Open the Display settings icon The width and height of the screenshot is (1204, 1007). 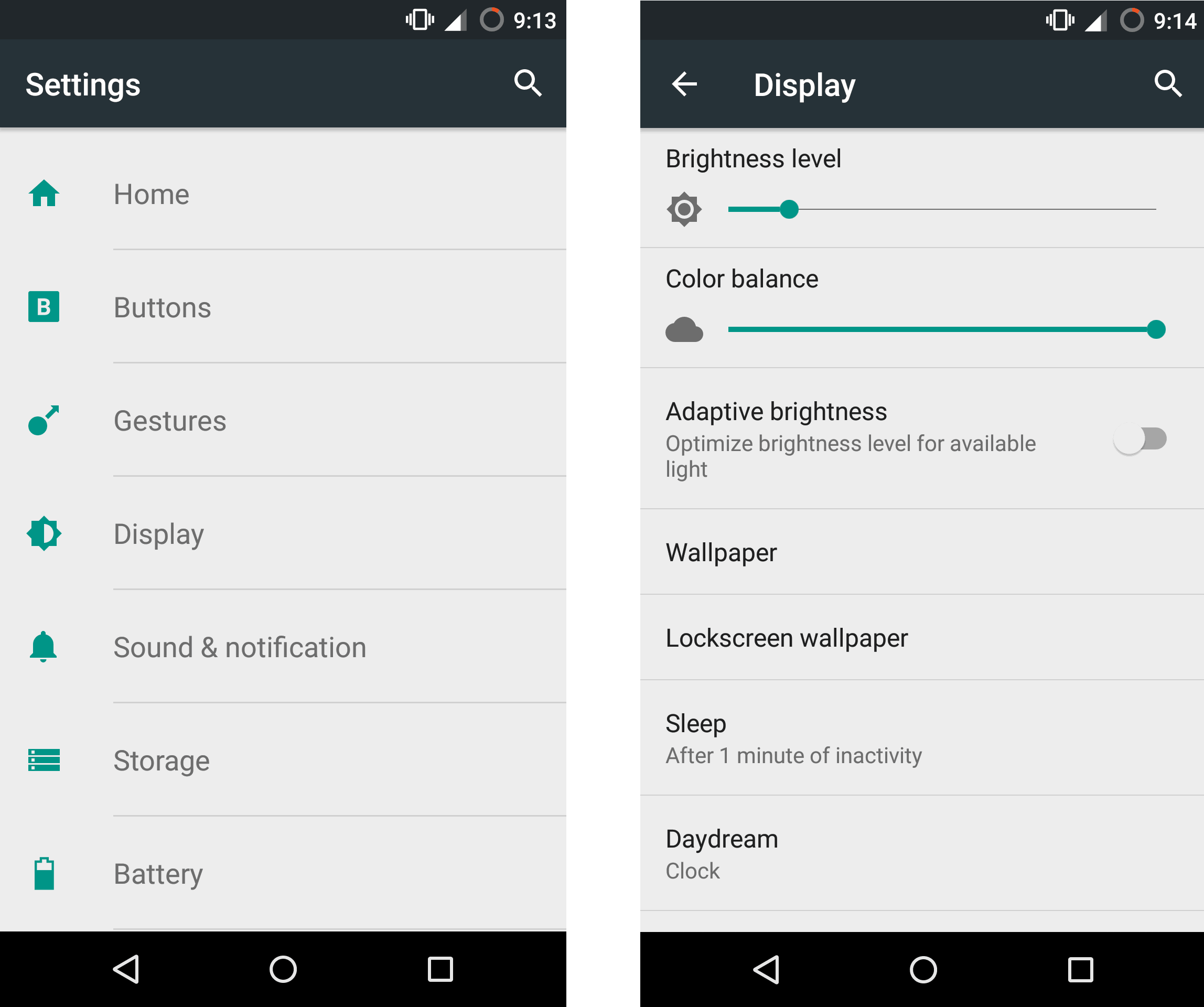tap(44, 534)
